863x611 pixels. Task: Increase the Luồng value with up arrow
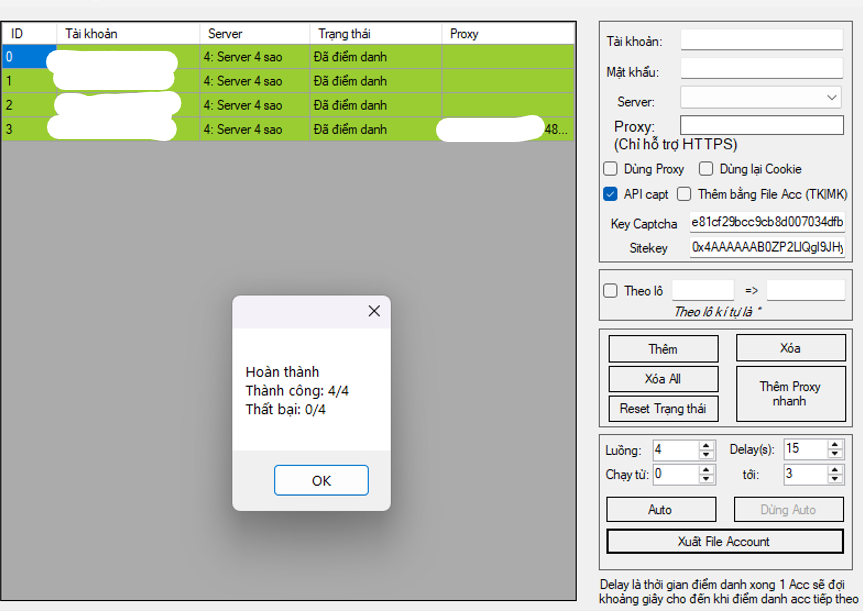pos(706,444)
